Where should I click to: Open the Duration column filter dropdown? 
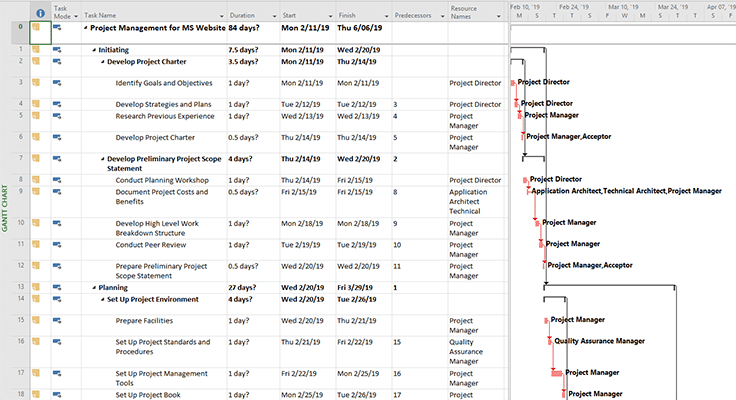(275, 16)
